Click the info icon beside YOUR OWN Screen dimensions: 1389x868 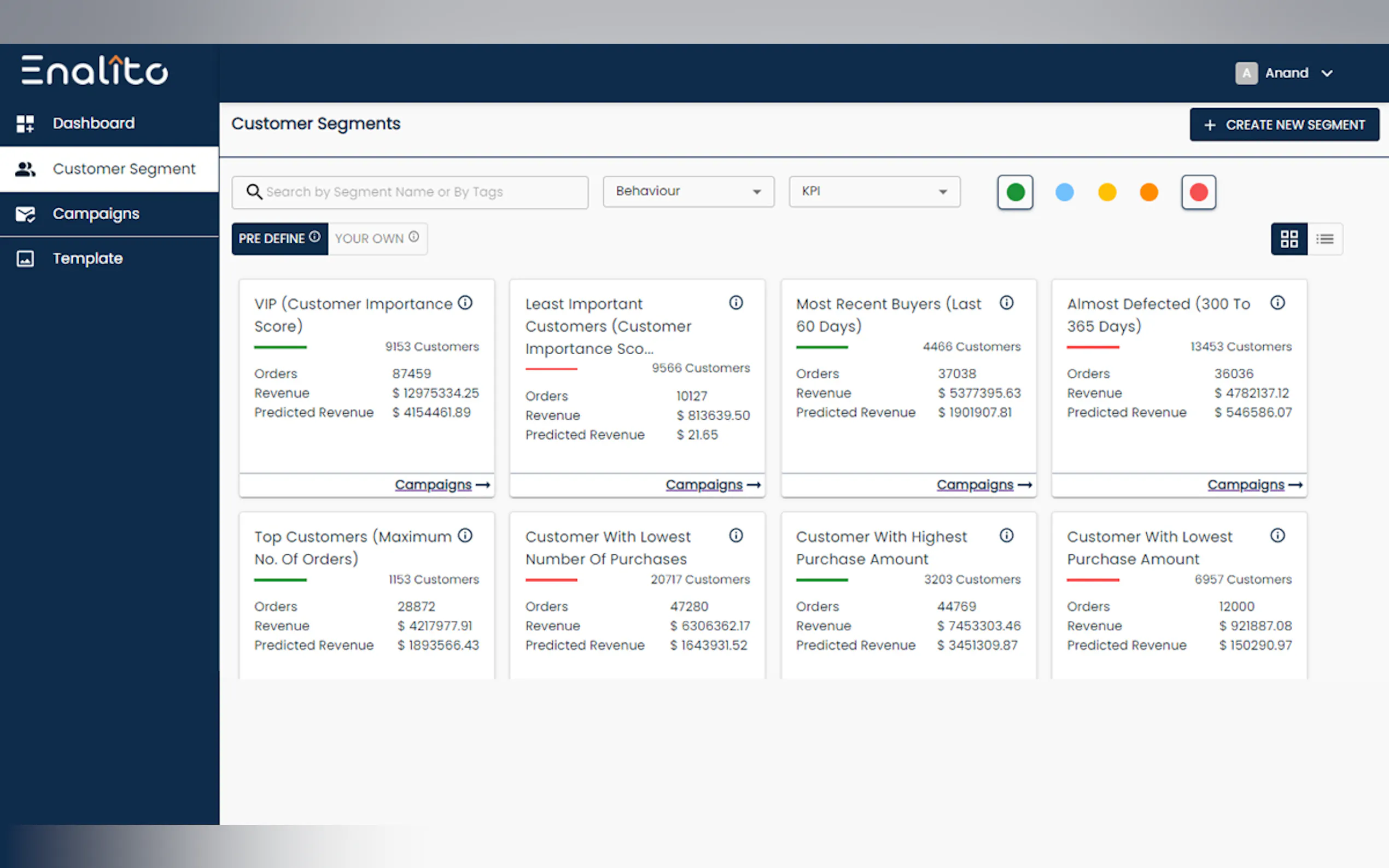tap(413, 237)
